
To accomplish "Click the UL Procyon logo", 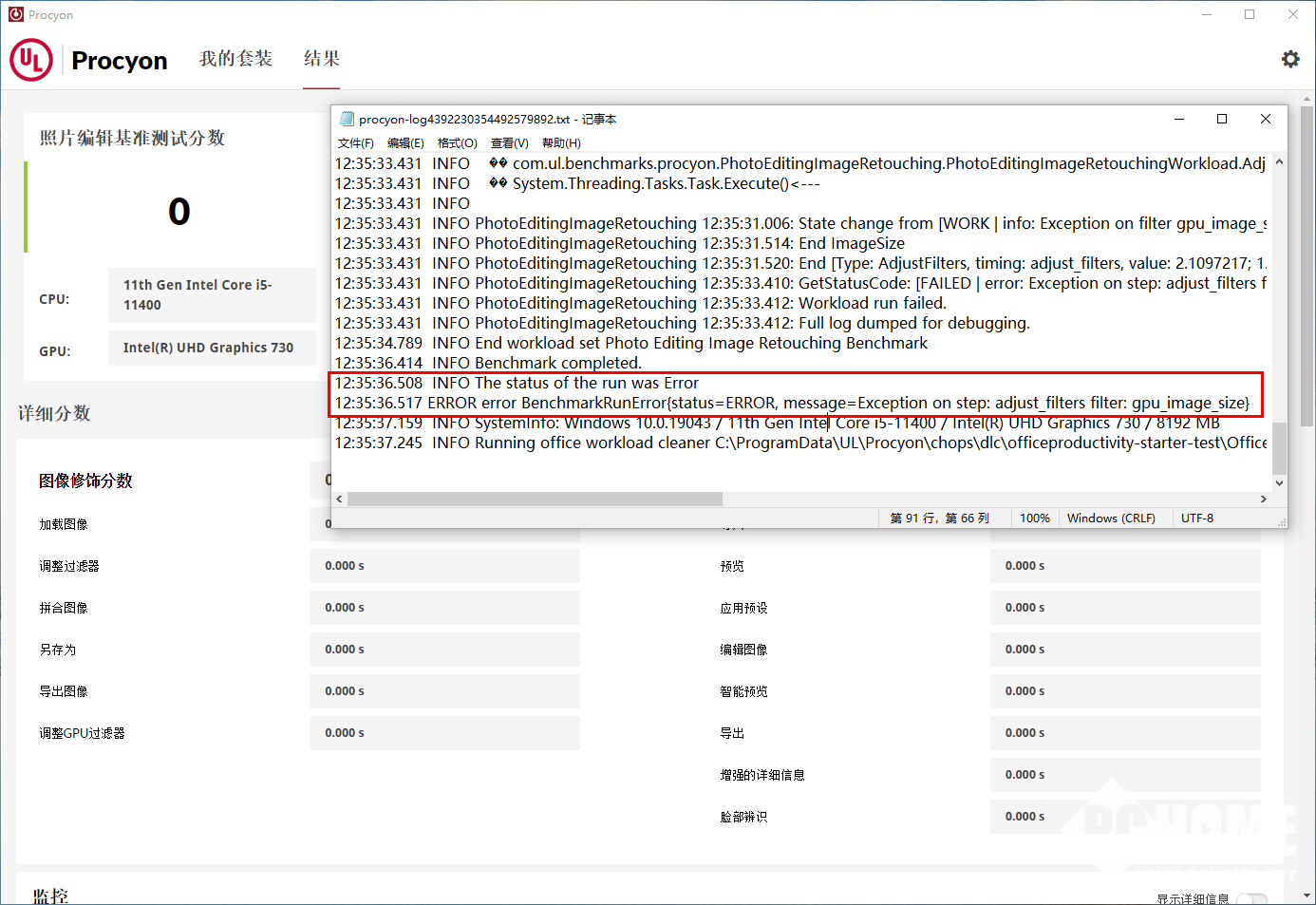I will 89,60.
